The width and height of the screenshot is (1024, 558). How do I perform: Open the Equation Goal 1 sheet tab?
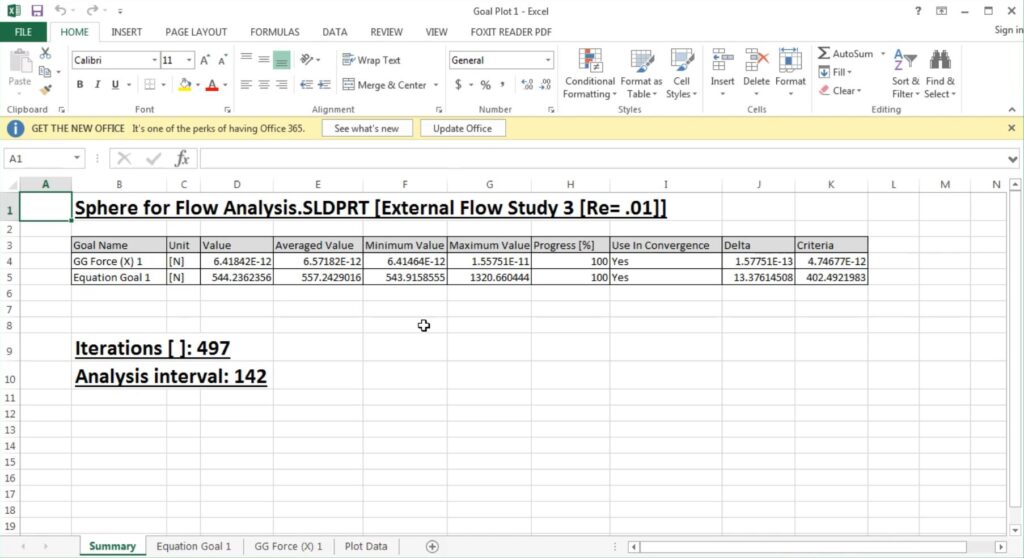pos(194,546)
